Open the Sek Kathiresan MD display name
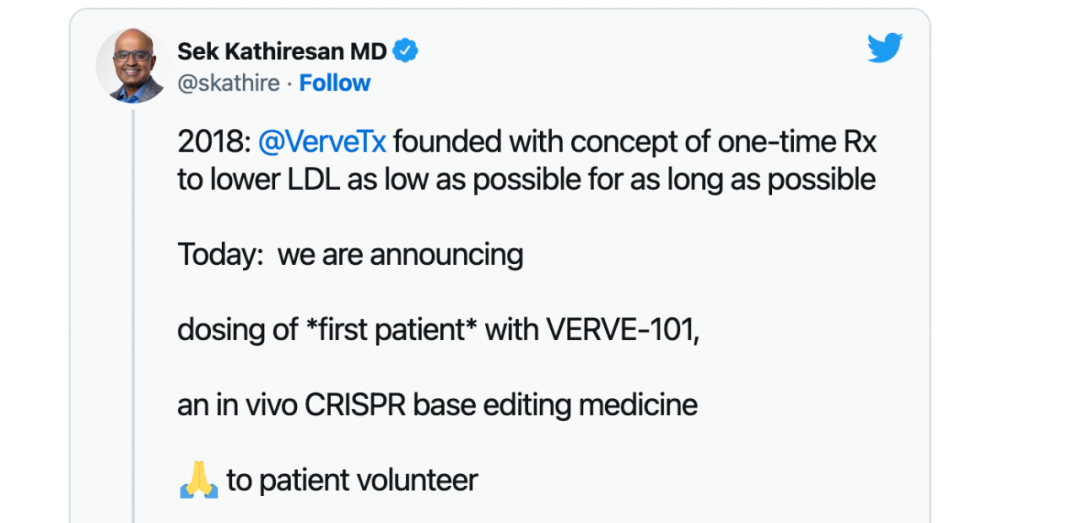The width and height of the screenshot is (1080, 523). (283, 51)
